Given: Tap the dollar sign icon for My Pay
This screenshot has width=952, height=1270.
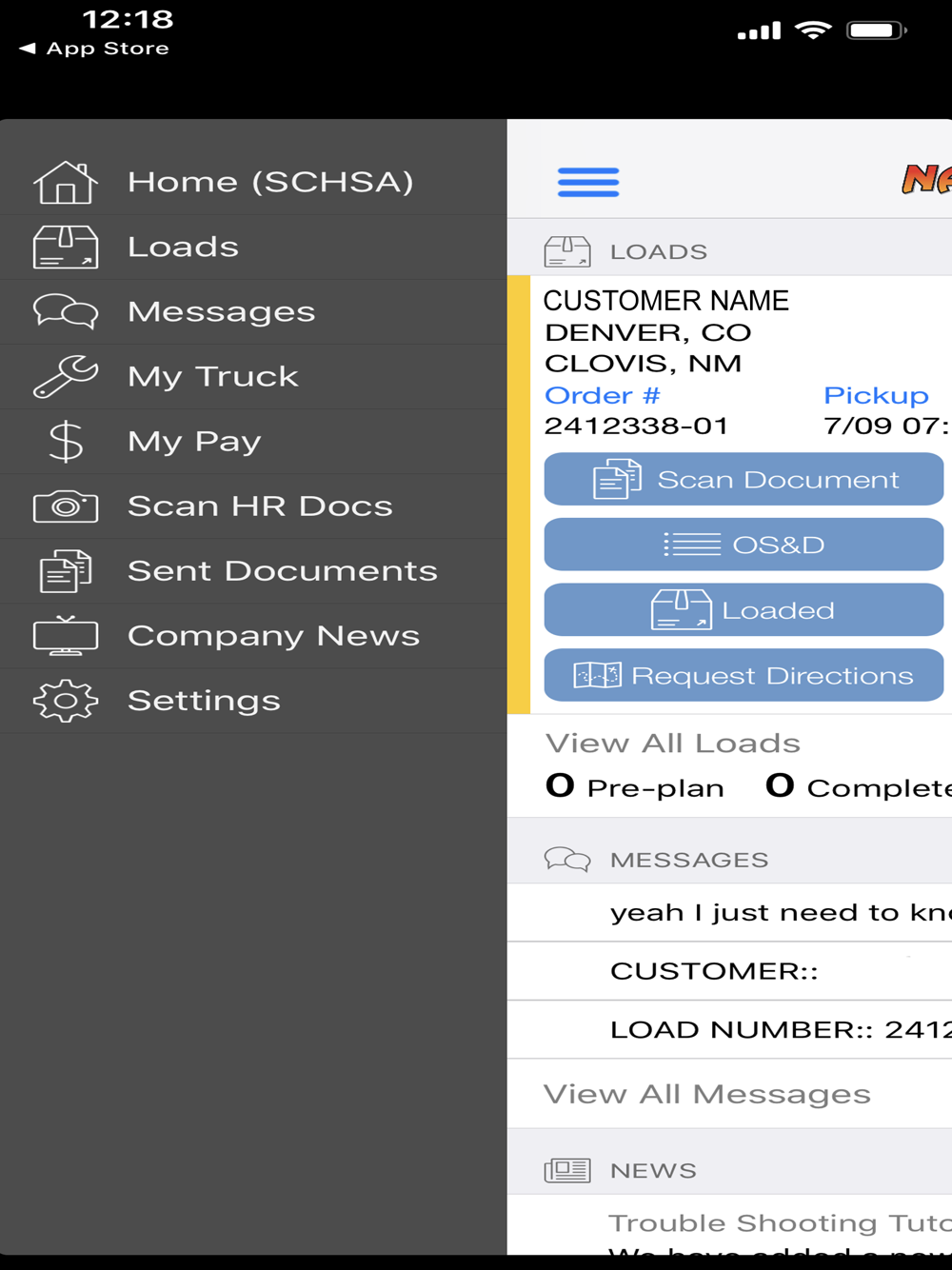Looking at the screenshot, I should [x=66, y=442].
